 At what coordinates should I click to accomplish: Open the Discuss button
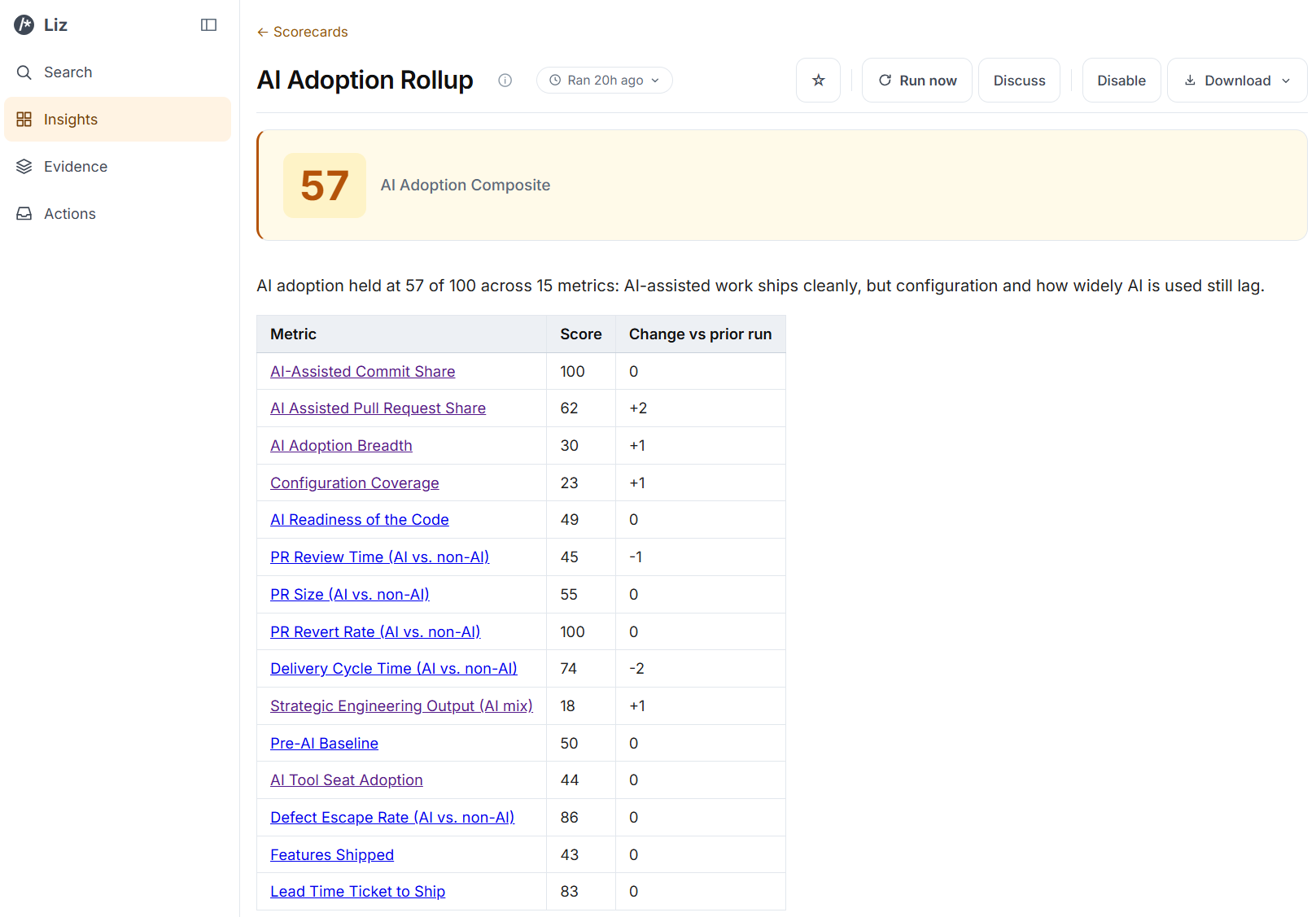point(1019,81)
